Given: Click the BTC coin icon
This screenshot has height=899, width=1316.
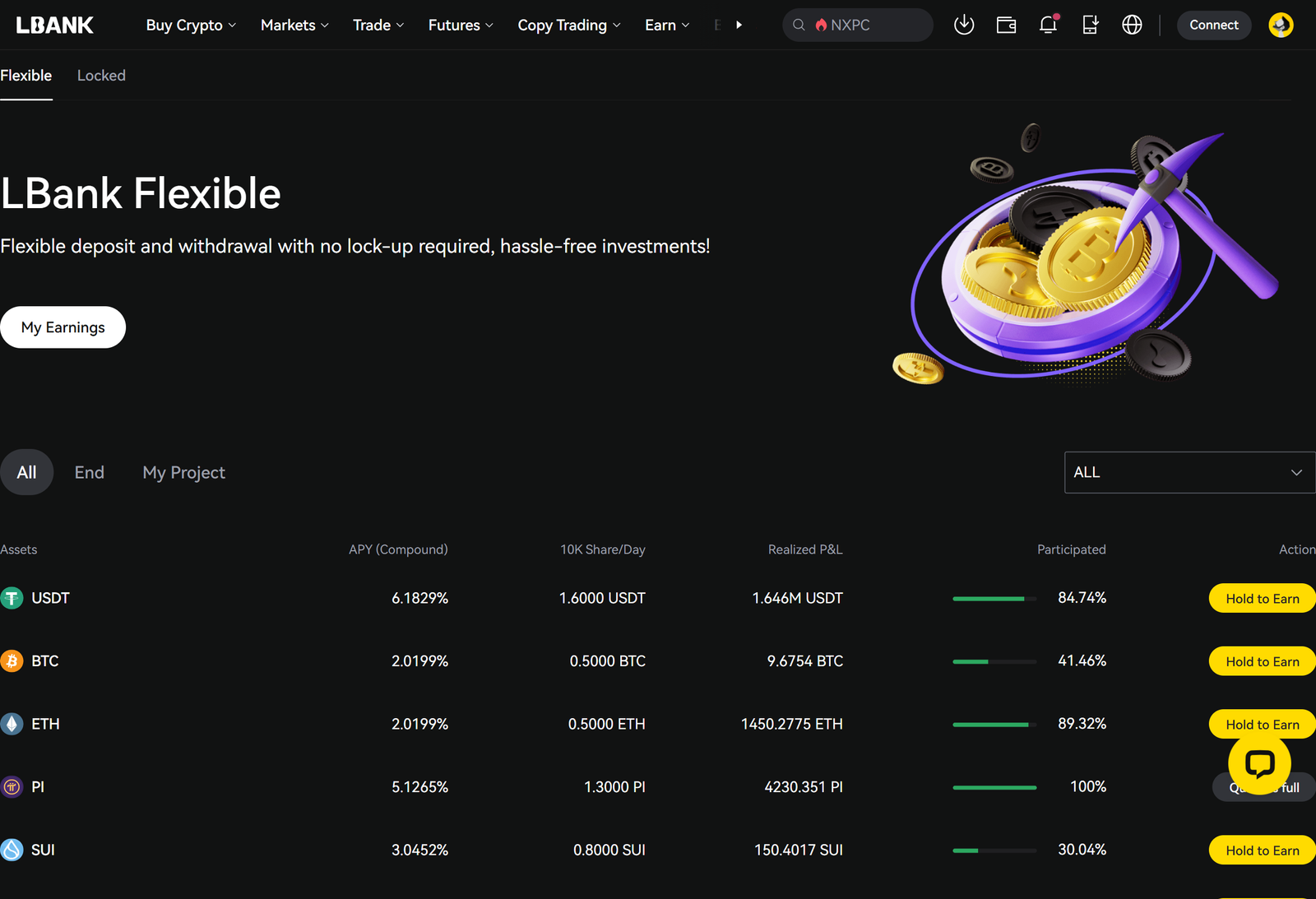Looking at the screenshot, I should [12, 661].
